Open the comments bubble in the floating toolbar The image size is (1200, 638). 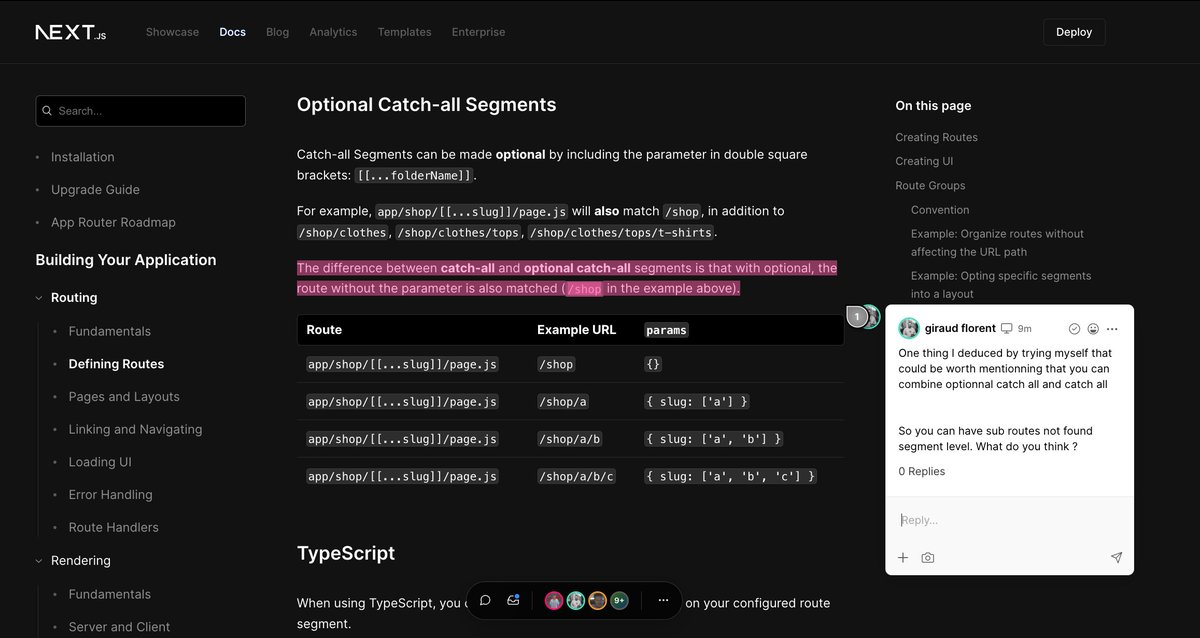point(485,600)
